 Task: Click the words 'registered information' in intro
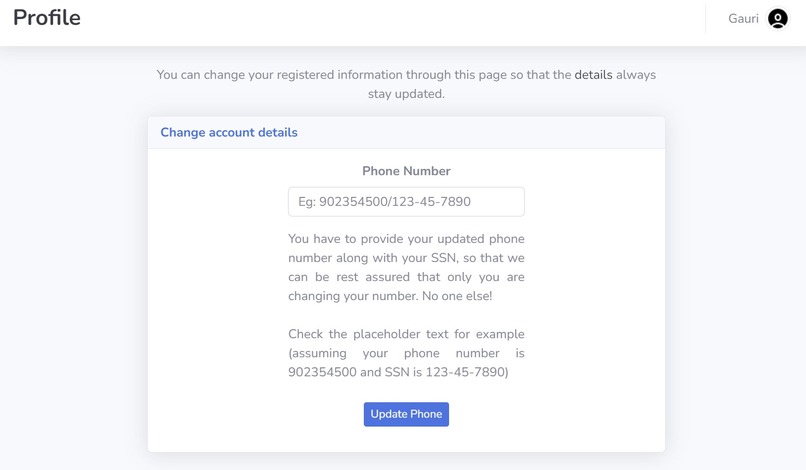pyautogui.click(x=339, y=75)
